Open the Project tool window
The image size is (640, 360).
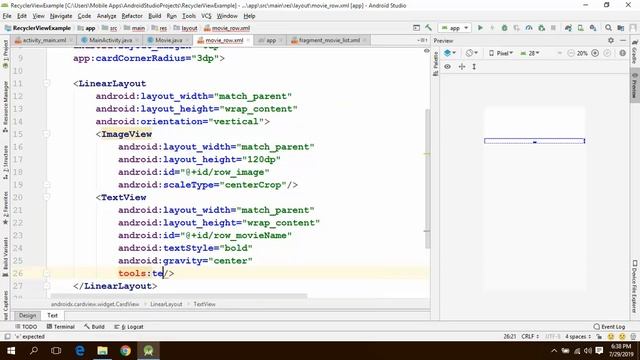click(x=5, y=54)
